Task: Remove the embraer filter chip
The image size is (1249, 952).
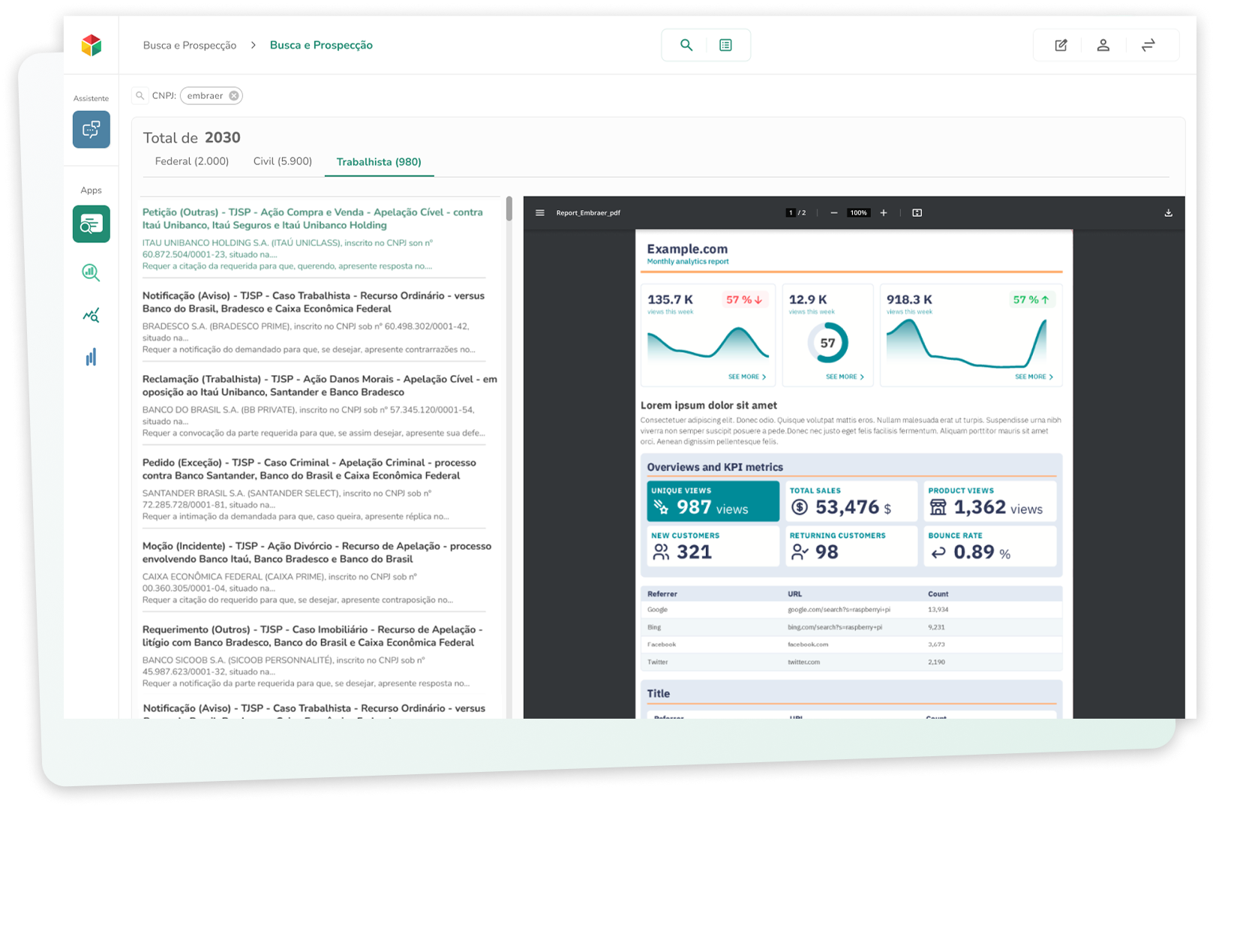Action: (234, 95)
